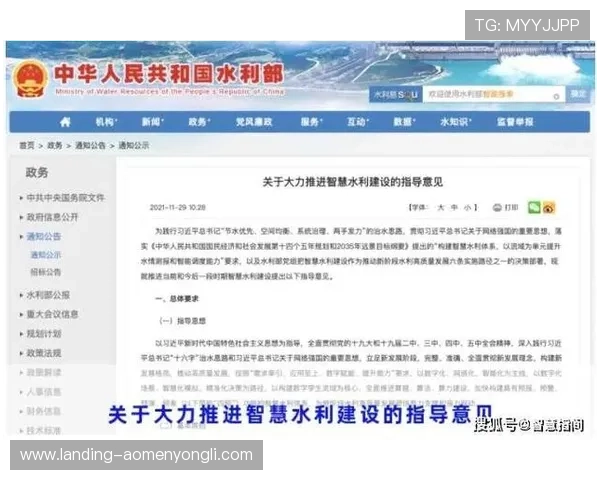Click 首页 in the breadcrumb
The image size is (600, 480).
[27, 145]
